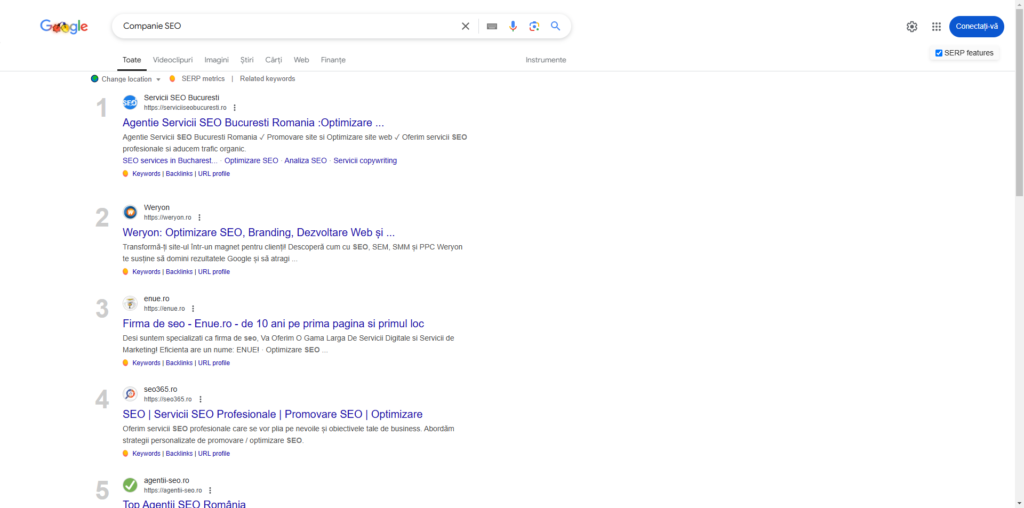This screenshot has height=508, width=1024.
Task: Click the page vertical scrollbar thumb
Action: [1019, 103]
